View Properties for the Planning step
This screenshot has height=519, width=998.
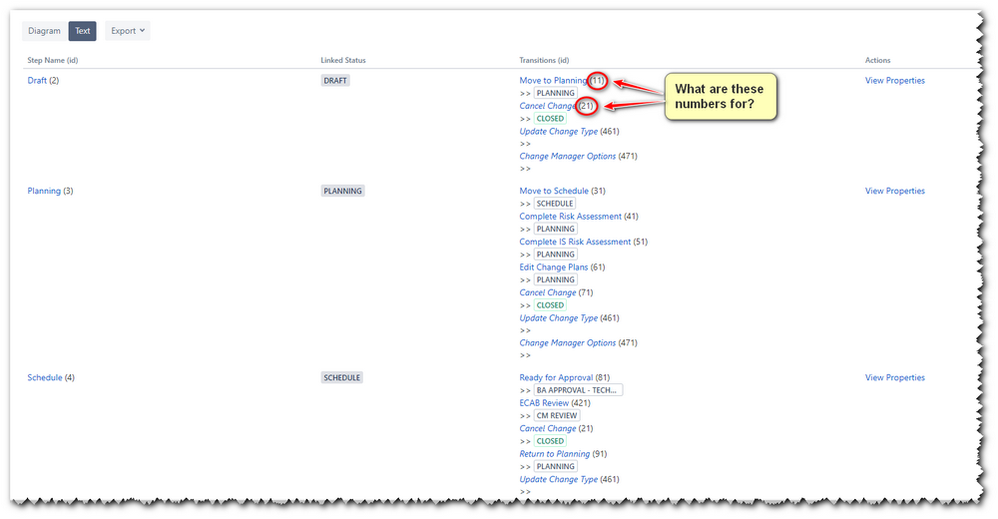tap(894, 190)
